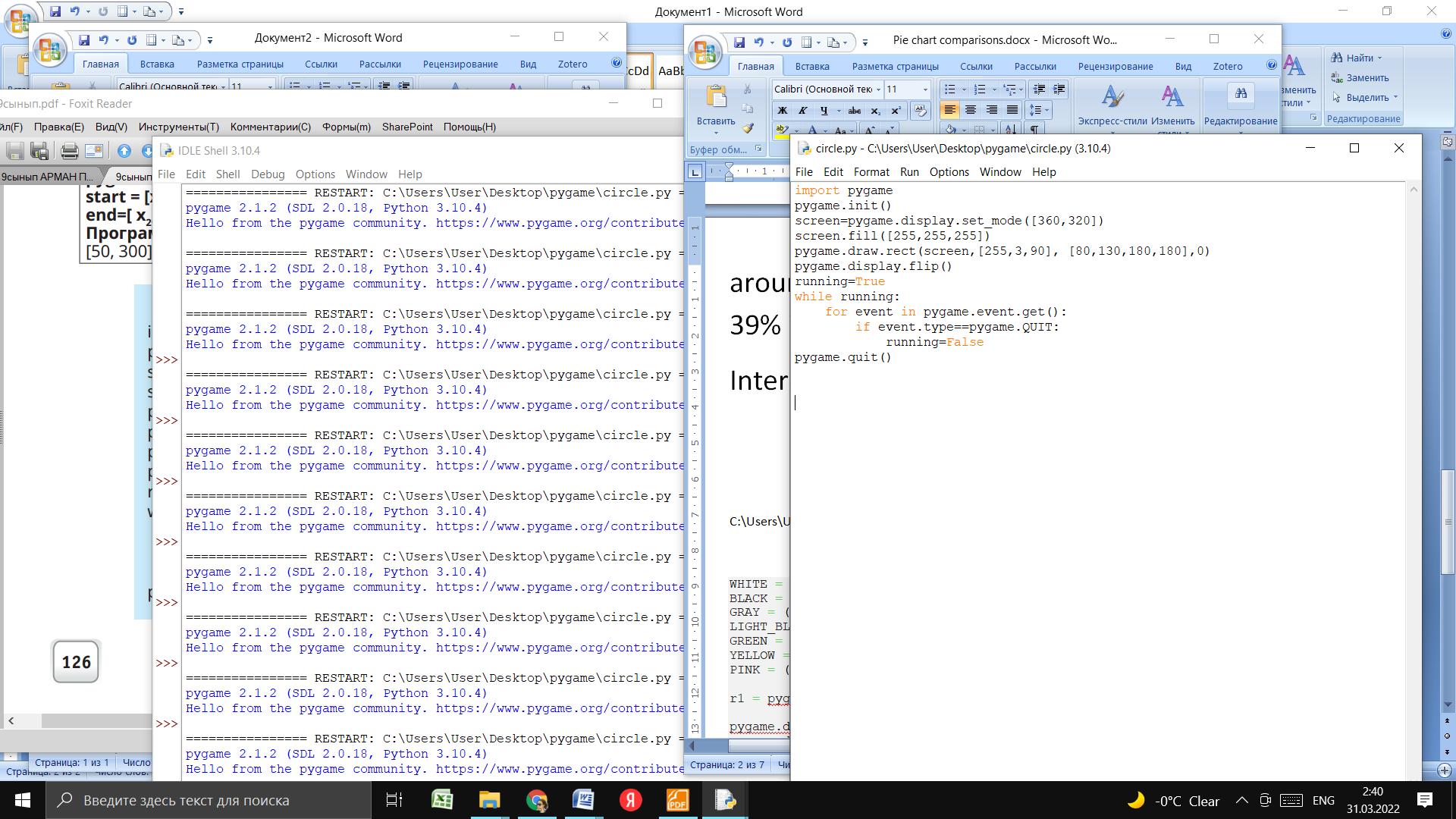Click the yellow text highlight color button

[782, 130]
